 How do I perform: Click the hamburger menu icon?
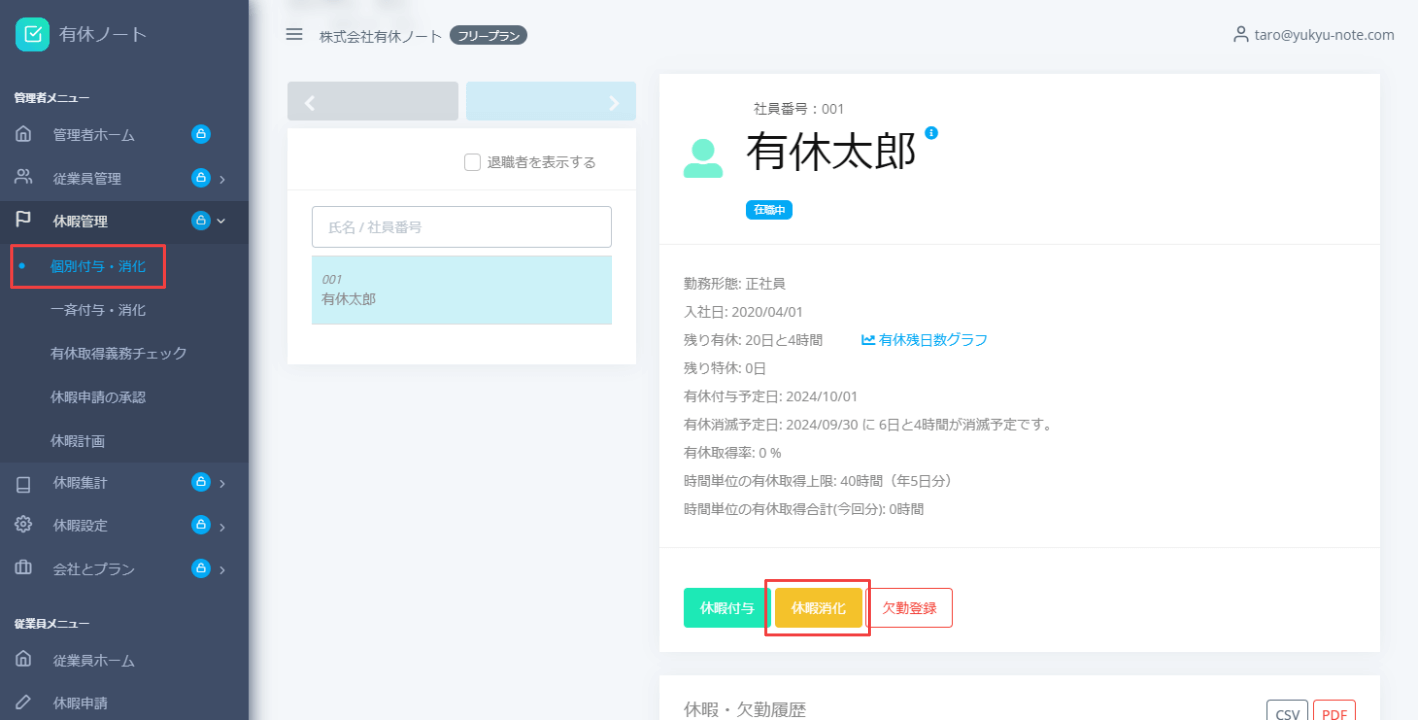coord(293,33)
